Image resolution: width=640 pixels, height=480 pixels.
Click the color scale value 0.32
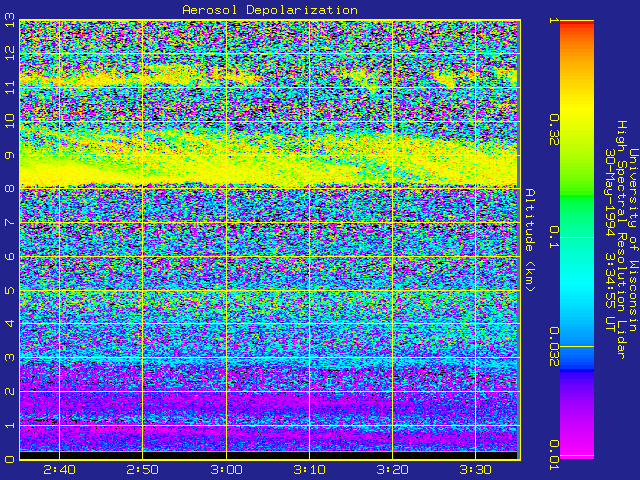click(x=553, y=129)
